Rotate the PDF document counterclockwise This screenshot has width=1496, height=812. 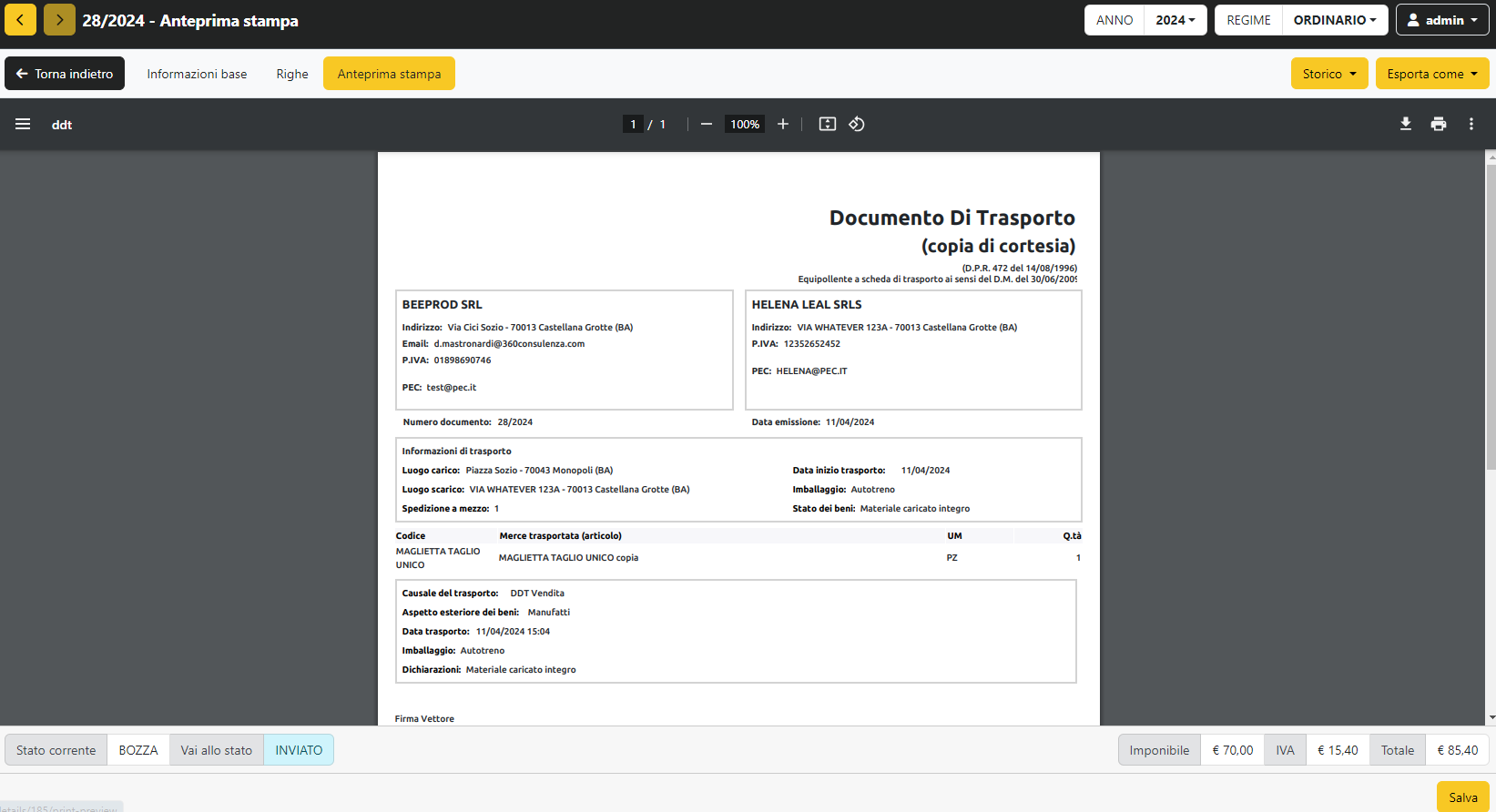point(856,125)
